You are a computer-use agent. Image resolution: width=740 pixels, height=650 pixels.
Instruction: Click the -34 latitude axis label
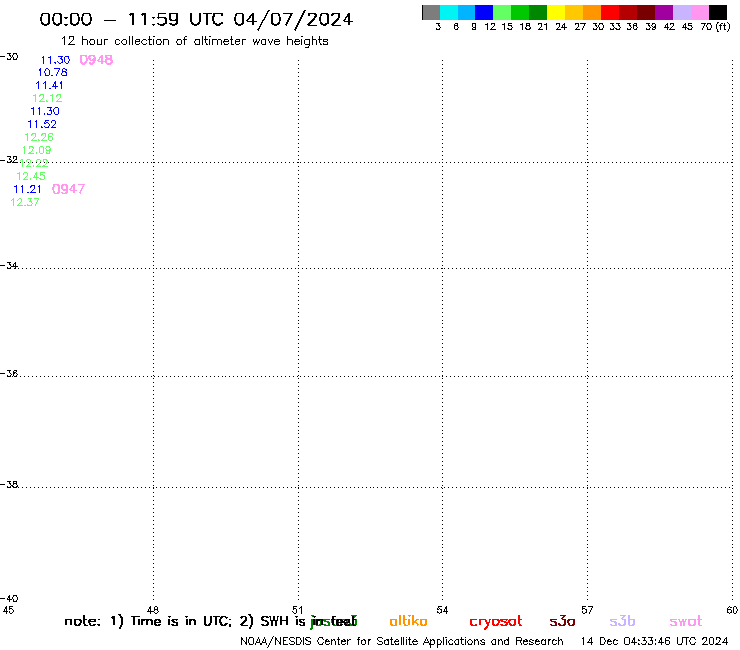[9, 266]
